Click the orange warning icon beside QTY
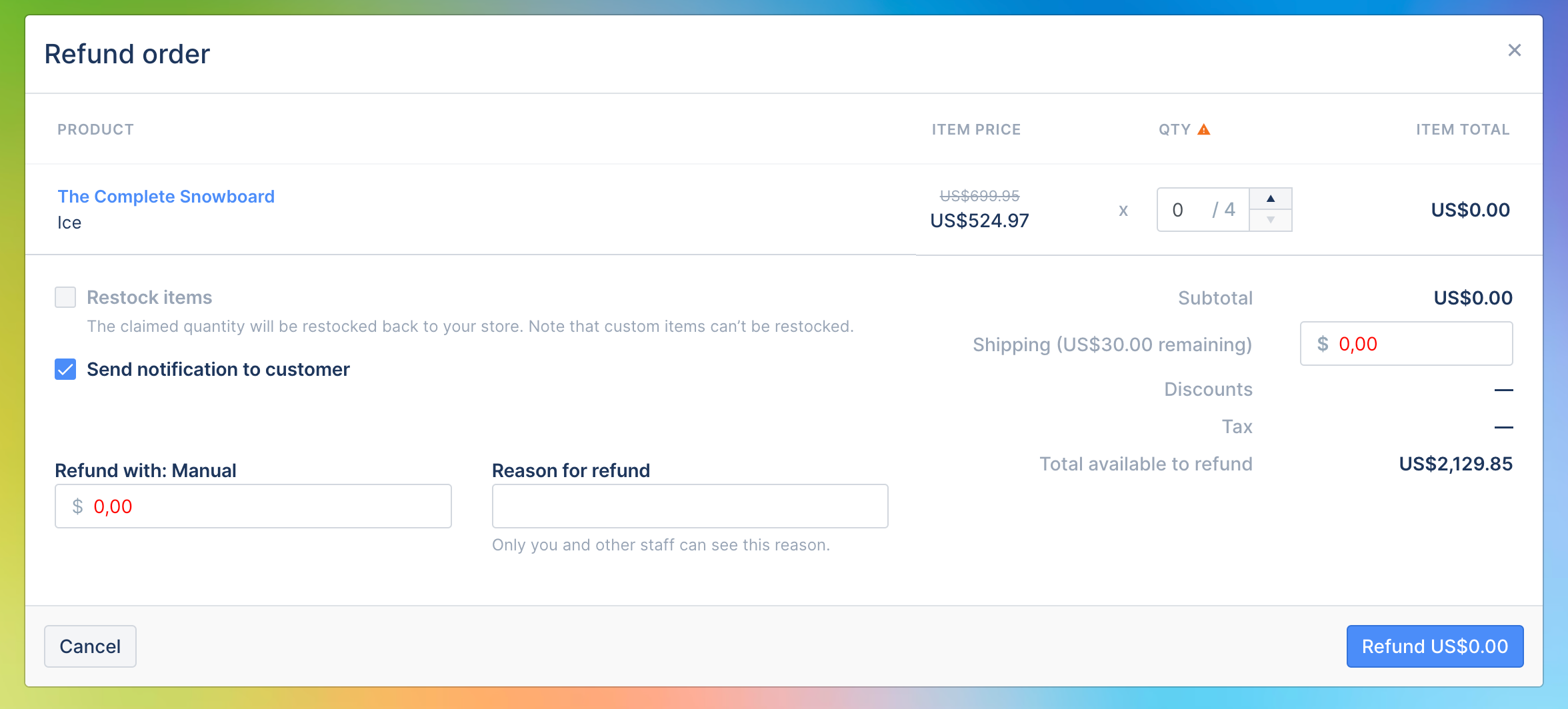Image resolution: width=1568 pixels, height=709 pixels. click(1203, 129)
